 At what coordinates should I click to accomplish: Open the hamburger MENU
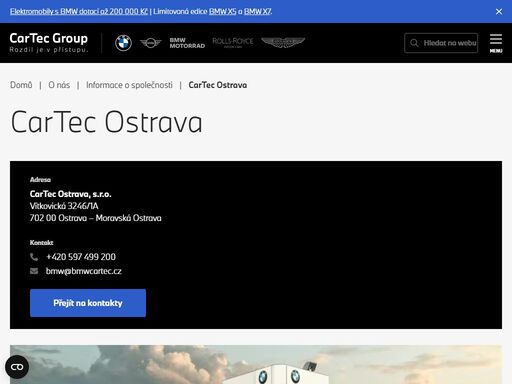click(496, 43)
